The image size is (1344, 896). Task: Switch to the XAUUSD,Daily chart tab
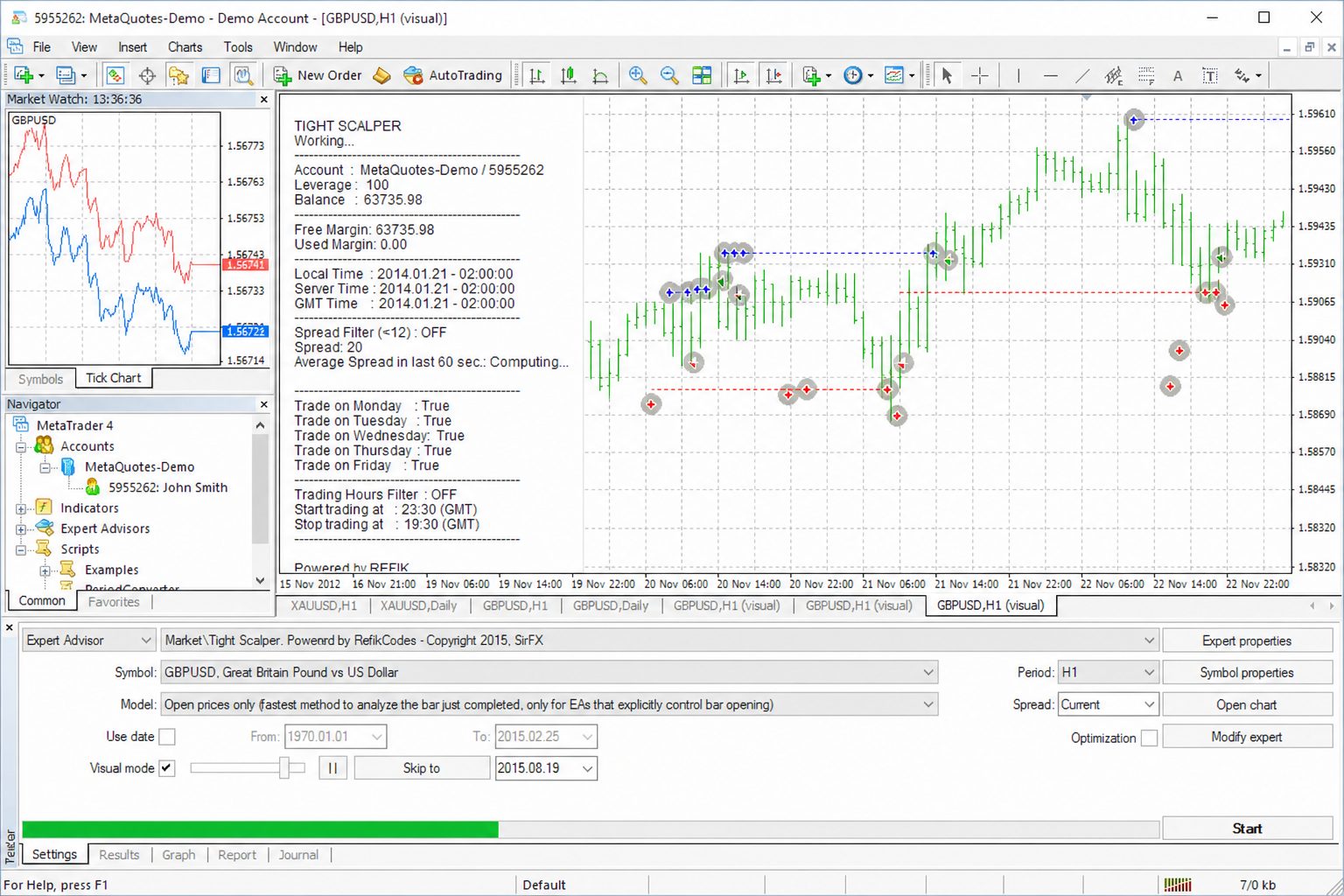point(418,605)
